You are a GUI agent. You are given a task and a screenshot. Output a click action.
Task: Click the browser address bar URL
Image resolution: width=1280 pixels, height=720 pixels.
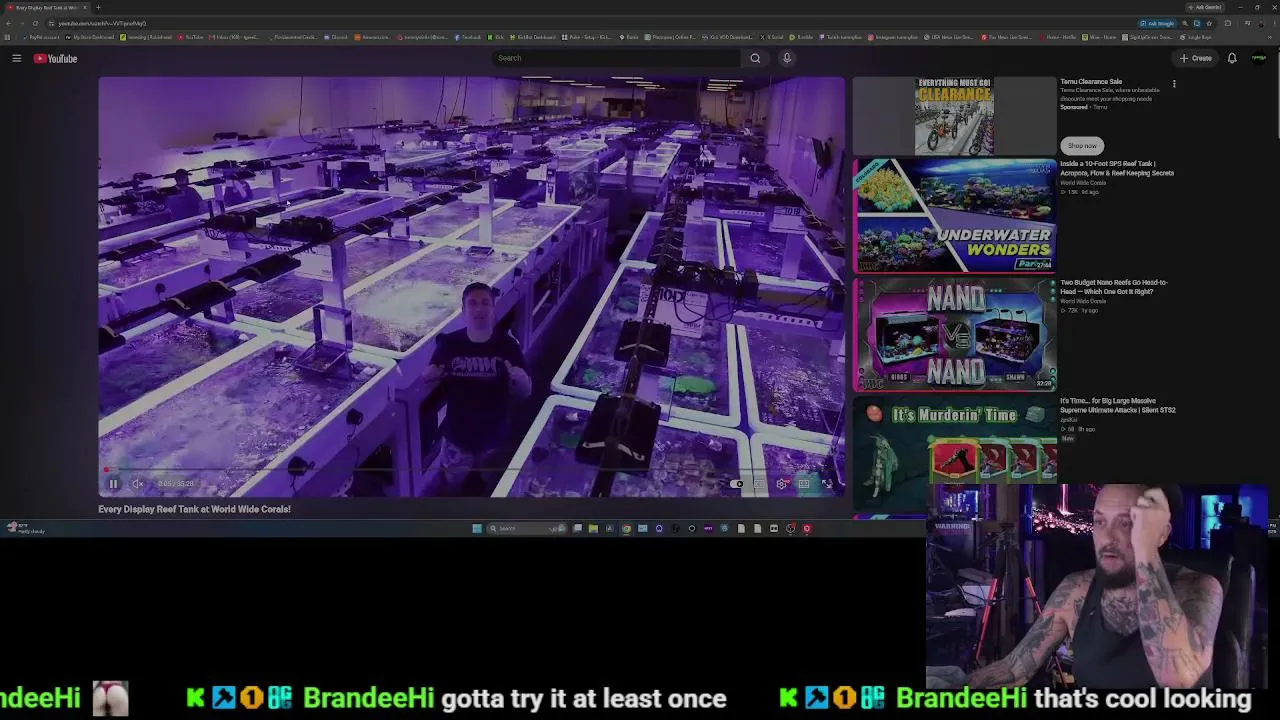pyautogui.click(x=102, y=23)
